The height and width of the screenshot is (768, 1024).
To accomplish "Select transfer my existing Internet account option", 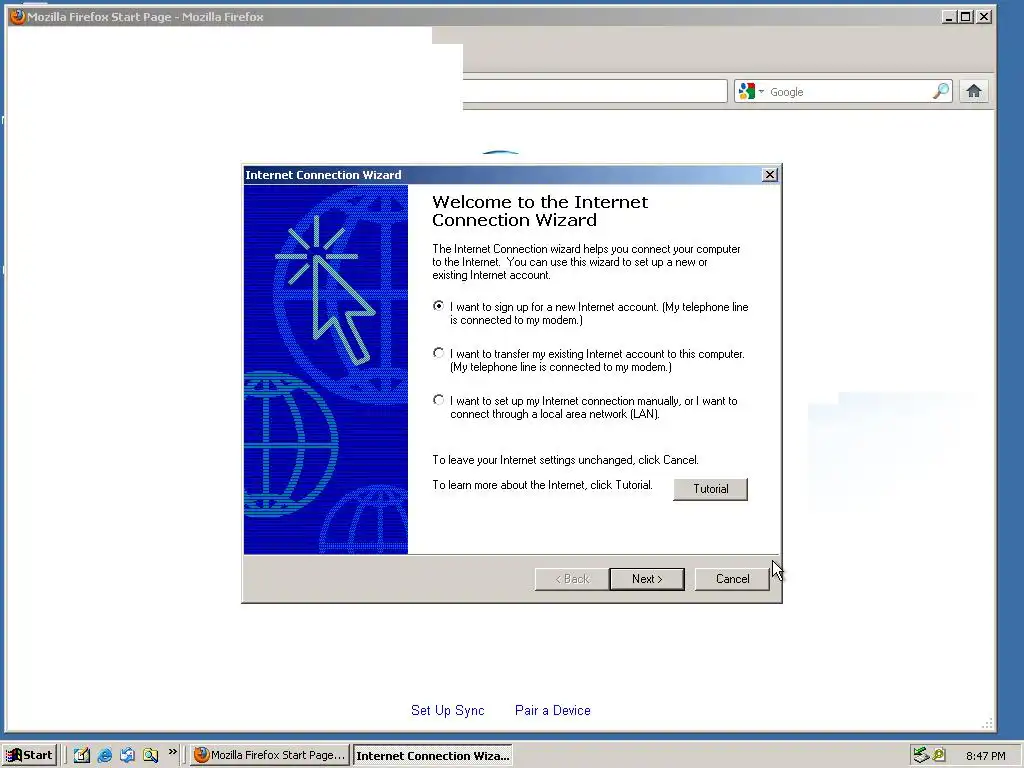I will pyautogui.click(x=438, y=353).
